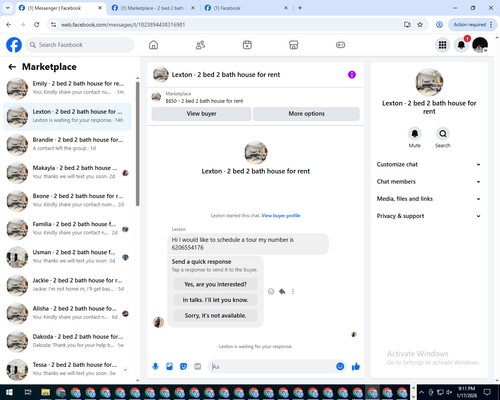This screenshot has width=500, height=400.
Task: Open Windows notification center icon
Action: click(x=487, y=392)
